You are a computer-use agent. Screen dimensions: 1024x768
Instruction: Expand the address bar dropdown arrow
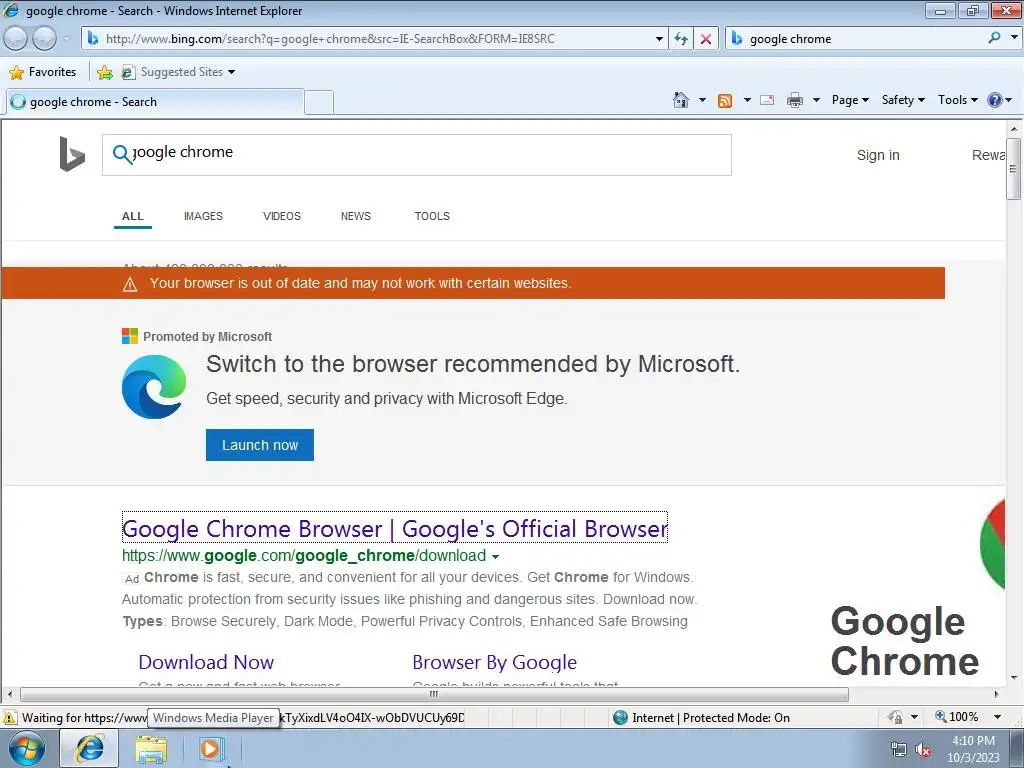pos(659,39)
